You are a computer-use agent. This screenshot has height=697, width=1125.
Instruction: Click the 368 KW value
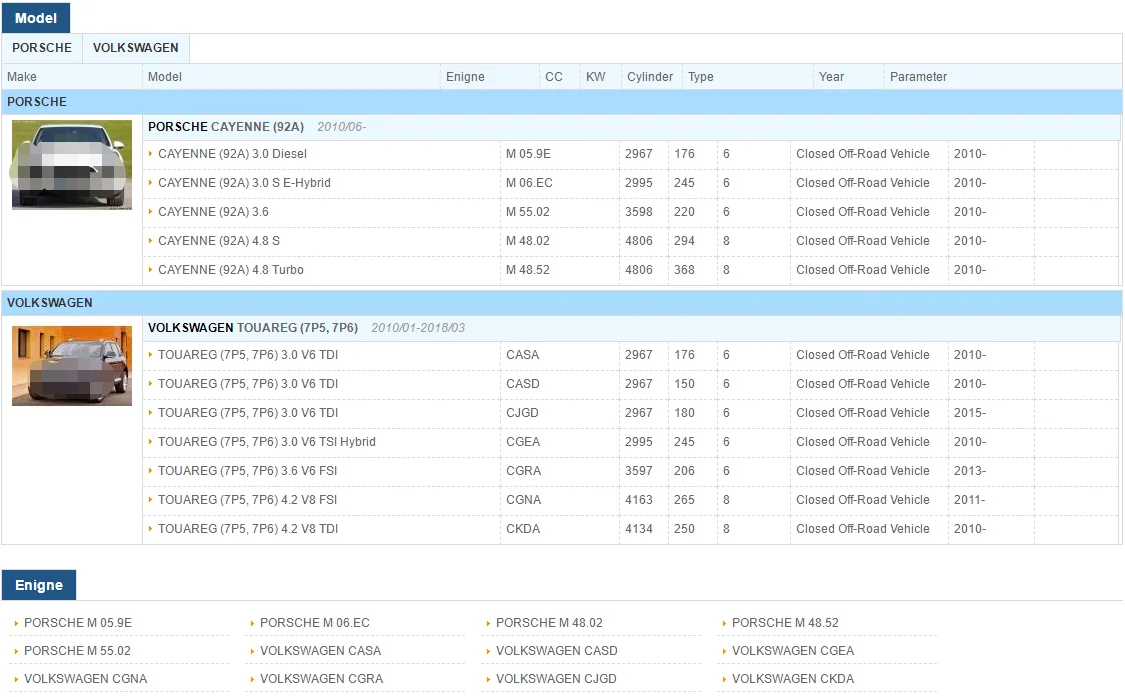click(x=684, y=270)
